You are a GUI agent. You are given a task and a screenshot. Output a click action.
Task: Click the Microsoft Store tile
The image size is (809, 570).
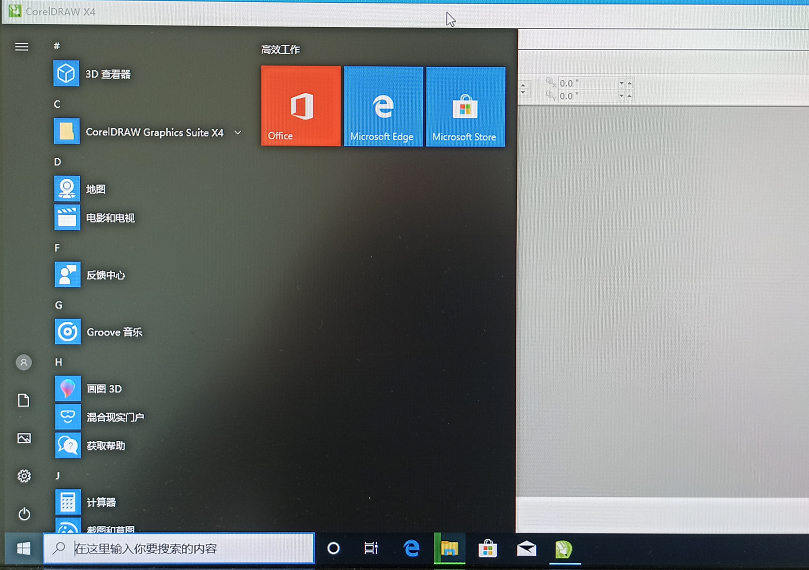[465, 107]
